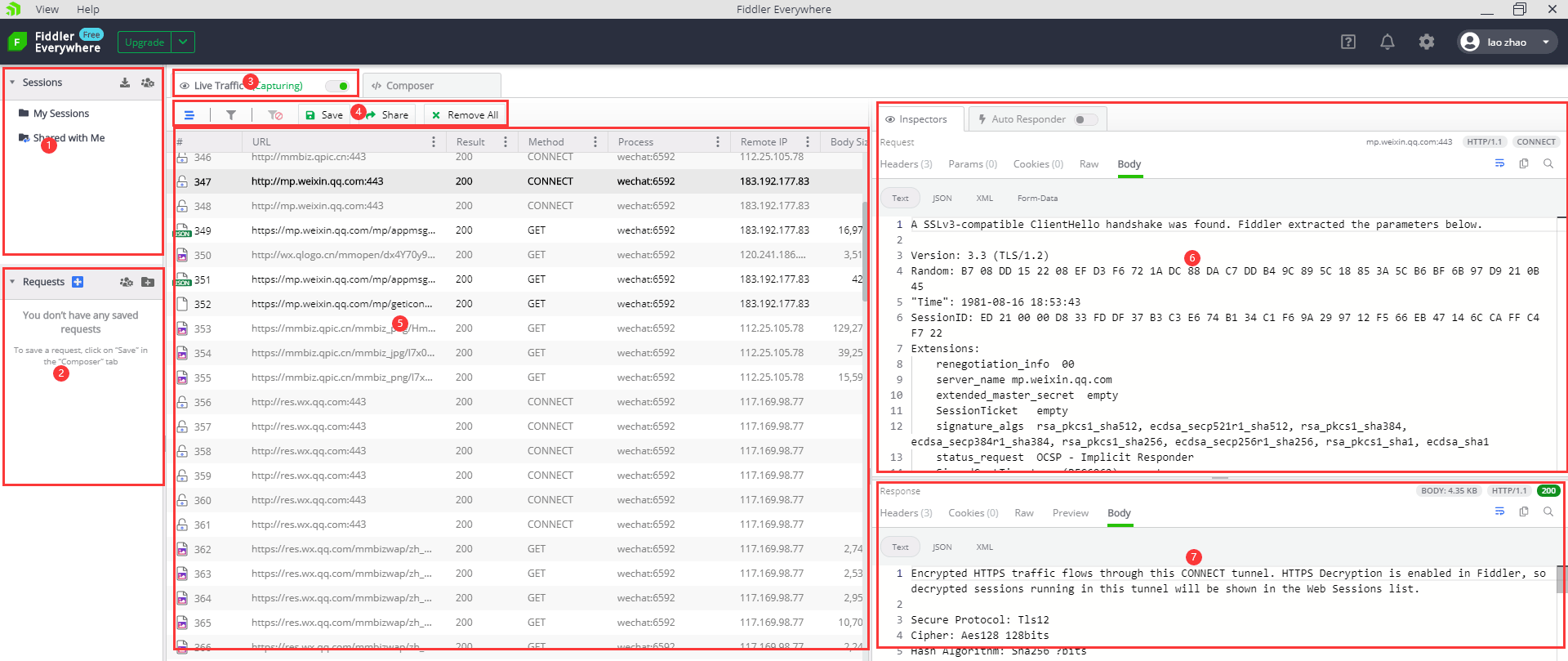
Task: Click the Upgrade button
Action: [x=145, y=42]
